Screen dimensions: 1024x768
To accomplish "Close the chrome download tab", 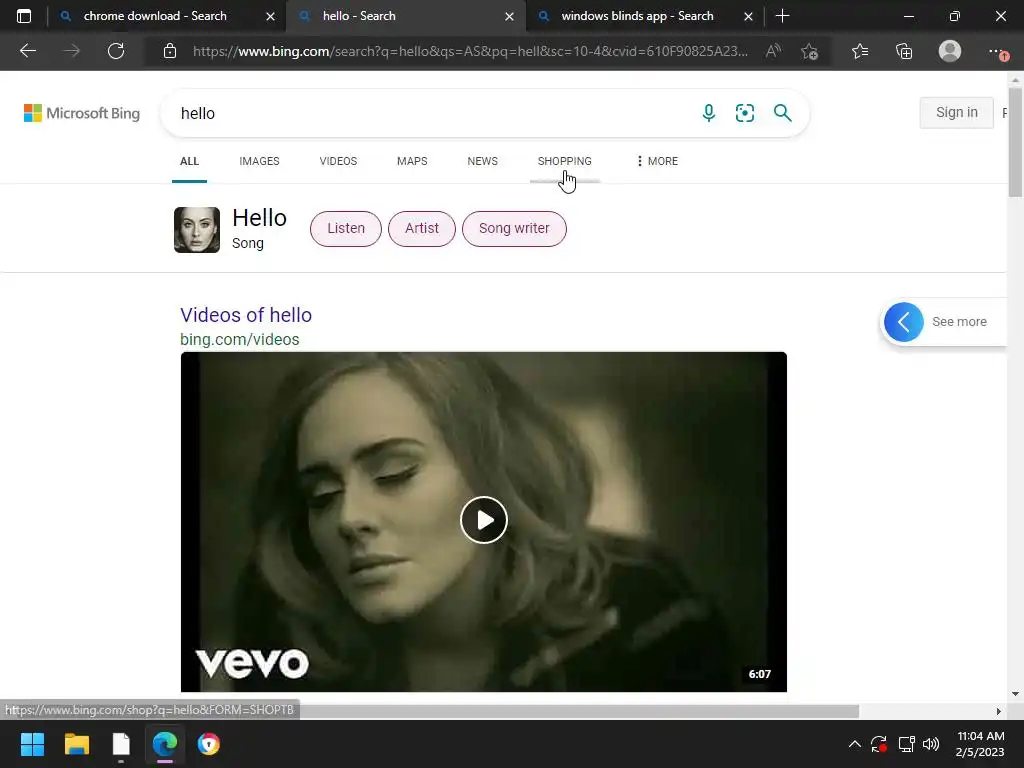I will tap(270, 16).
